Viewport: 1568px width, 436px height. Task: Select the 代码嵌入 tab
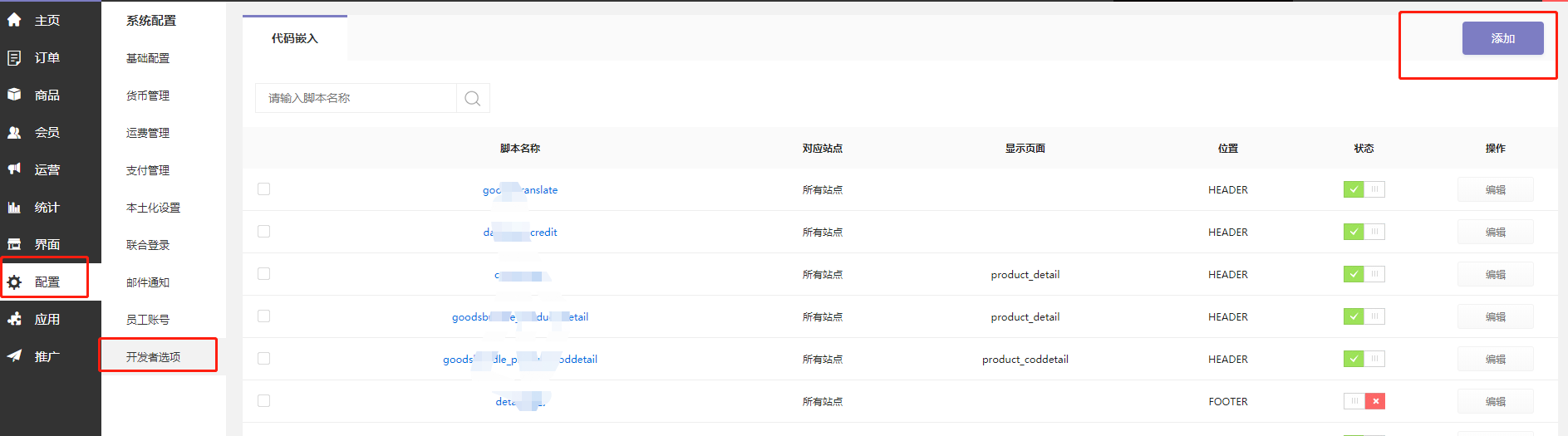coord(295,38)
